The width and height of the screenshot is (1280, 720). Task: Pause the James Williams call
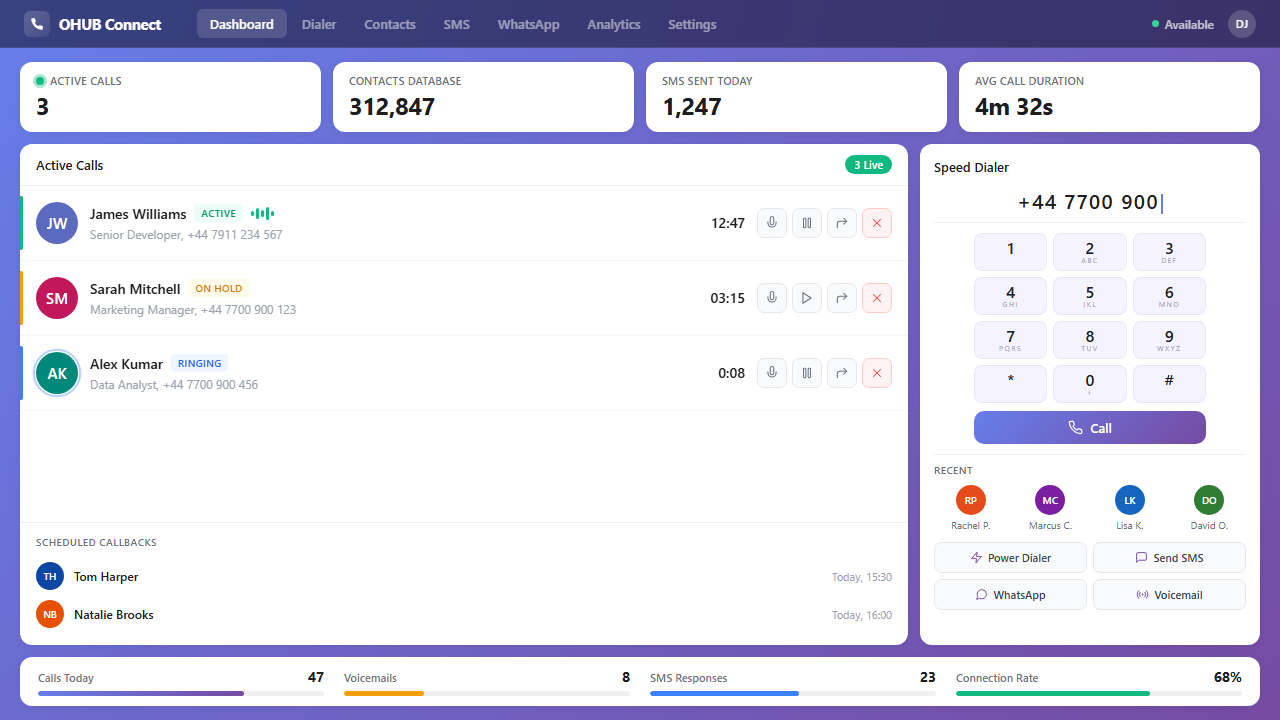(x=807, y=223)
